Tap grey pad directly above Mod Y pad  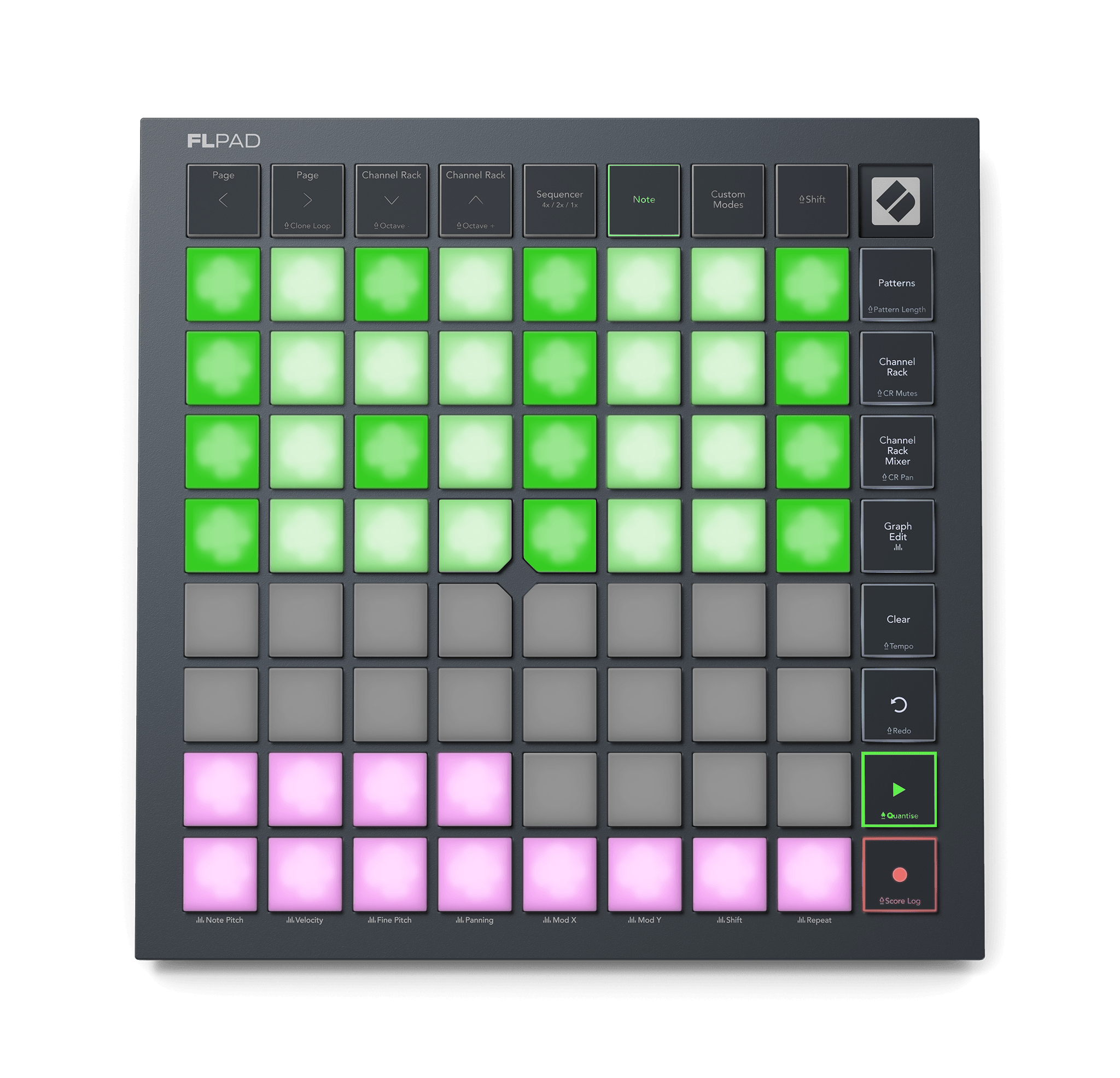click(645, 789)
